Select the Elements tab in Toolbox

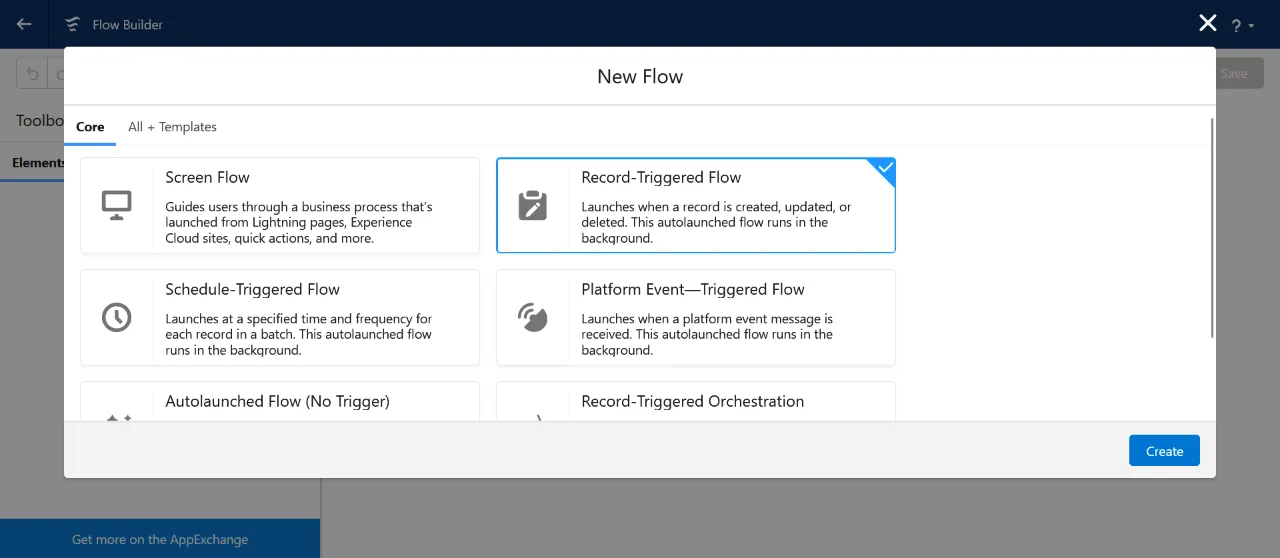click(39, 162)
